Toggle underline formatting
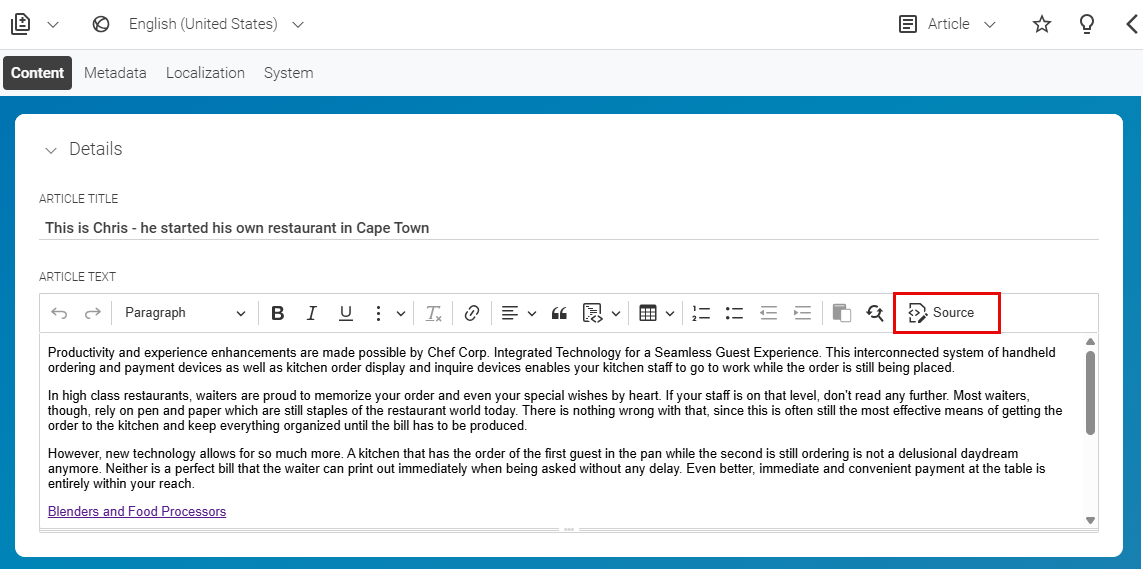 [x=346, y=313]
